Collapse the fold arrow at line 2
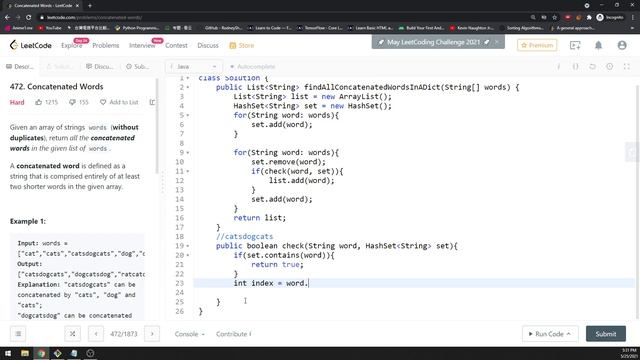Viewport: 640px width, 360px height. [188, 87]
